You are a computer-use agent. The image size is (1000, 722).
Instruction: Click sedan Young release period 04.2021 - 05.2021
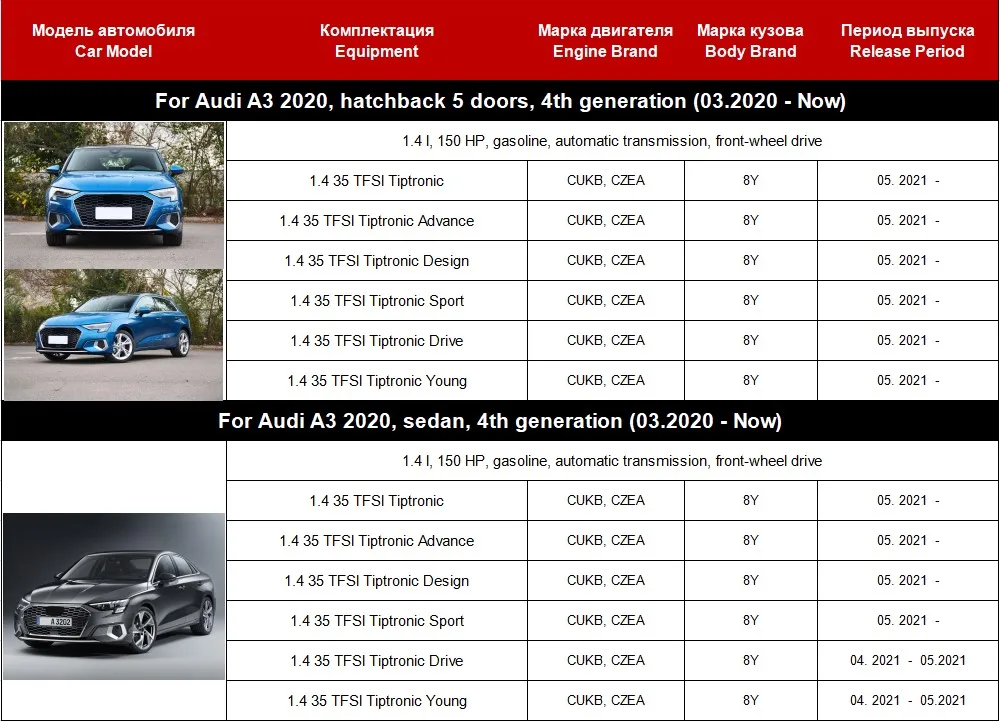pyautogui.click(x=908, y=700)
